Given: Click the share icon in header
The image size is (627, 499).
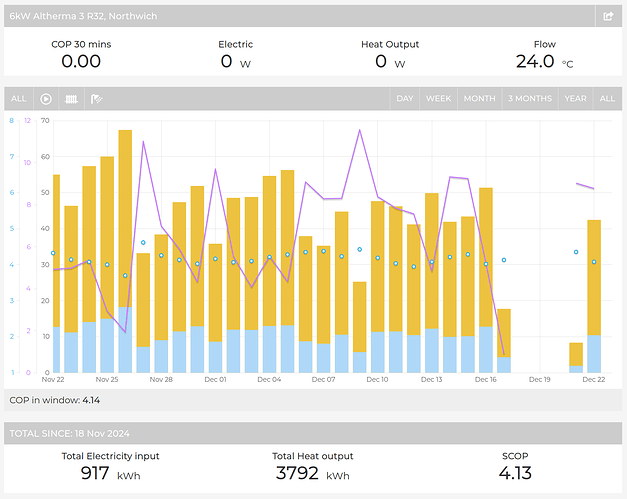Looking at the screenshot, I should pos(608,16).
